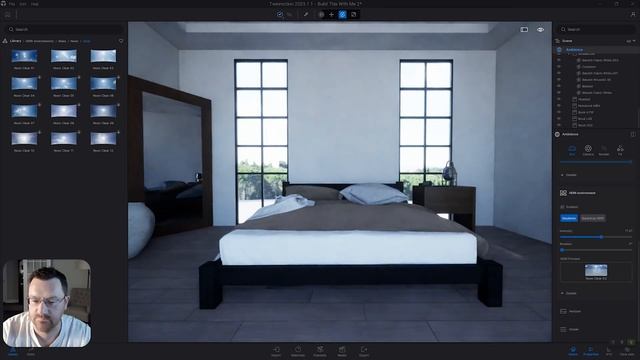Click the select tool in top toolbar

click(x=280, y=14)
